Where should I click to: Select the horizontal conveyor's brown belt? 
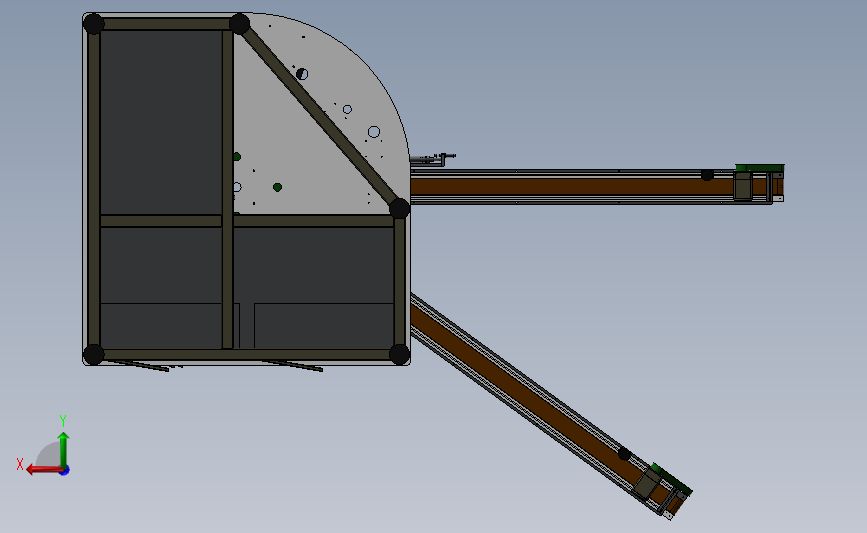coord(572,186)
